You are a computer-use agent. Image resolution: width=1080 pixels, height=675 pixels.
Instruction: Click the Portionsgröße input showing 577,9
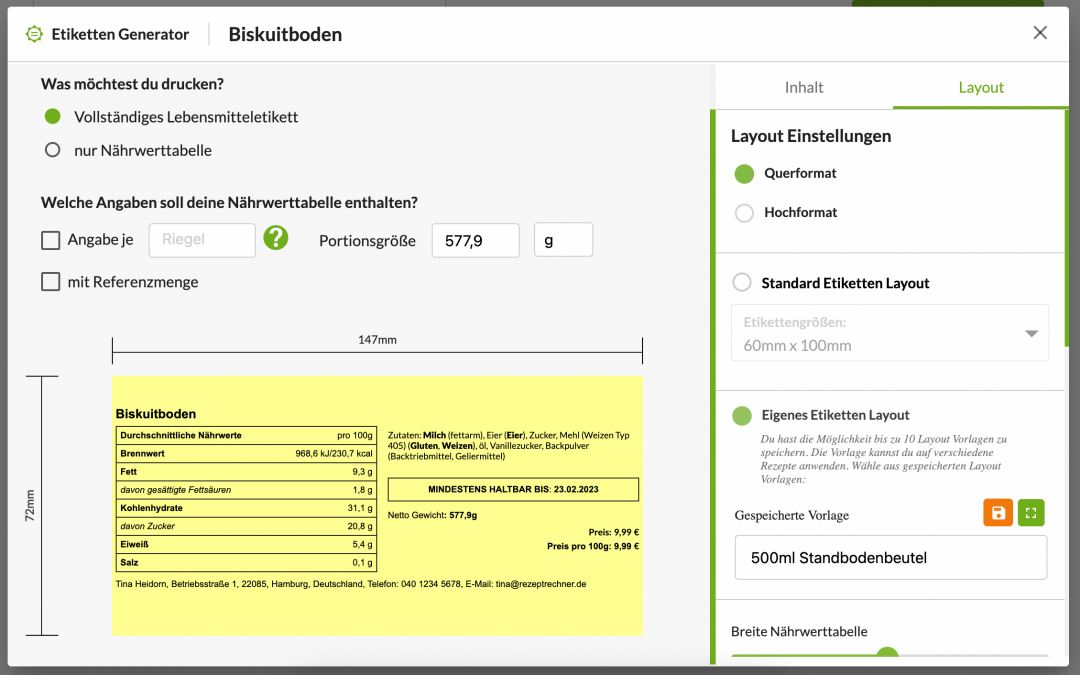tap(475, 240)
